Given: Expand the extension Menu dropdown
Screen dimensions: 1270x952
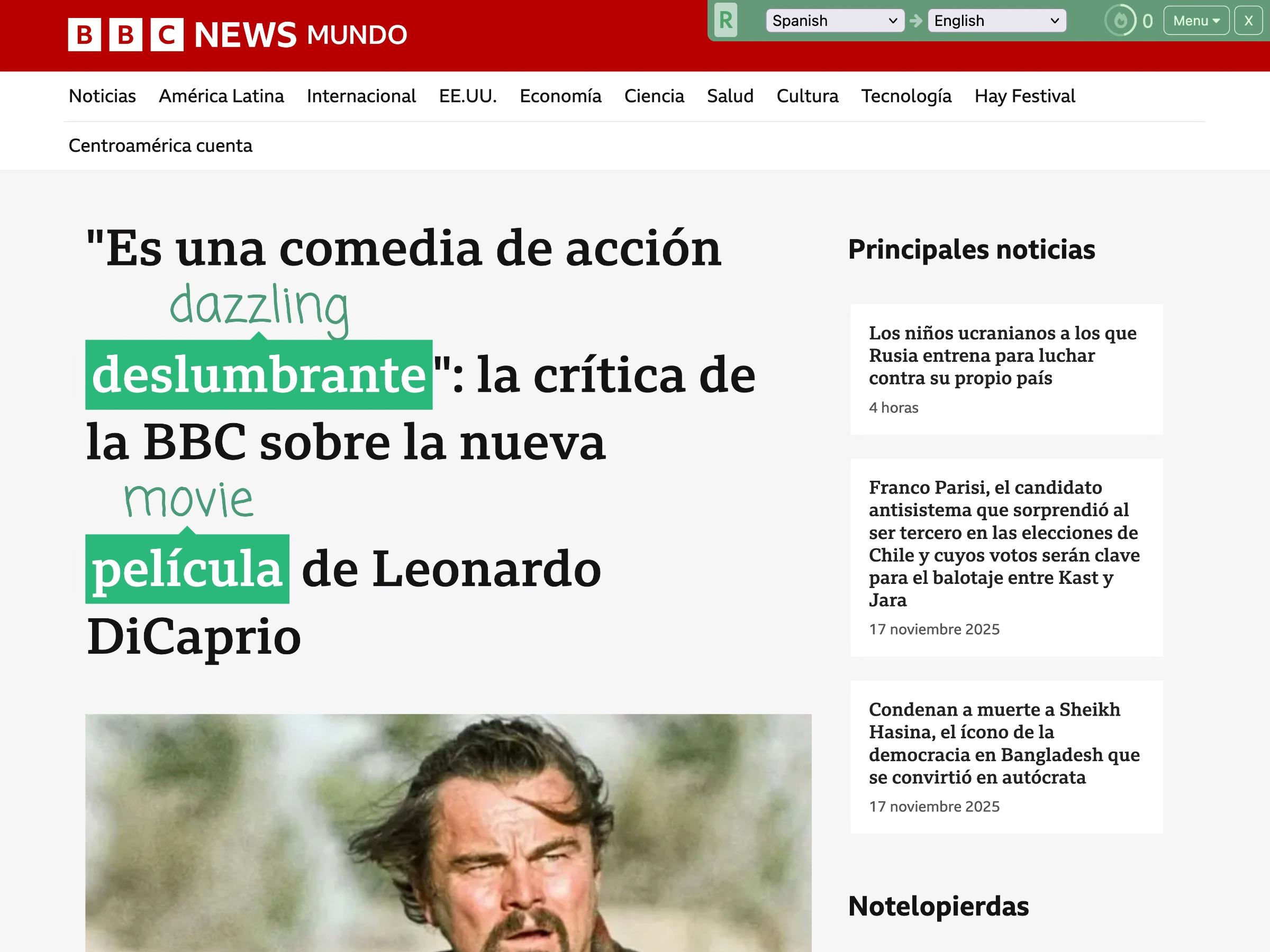Looking at the screenshot, I should pos(1196,21).
